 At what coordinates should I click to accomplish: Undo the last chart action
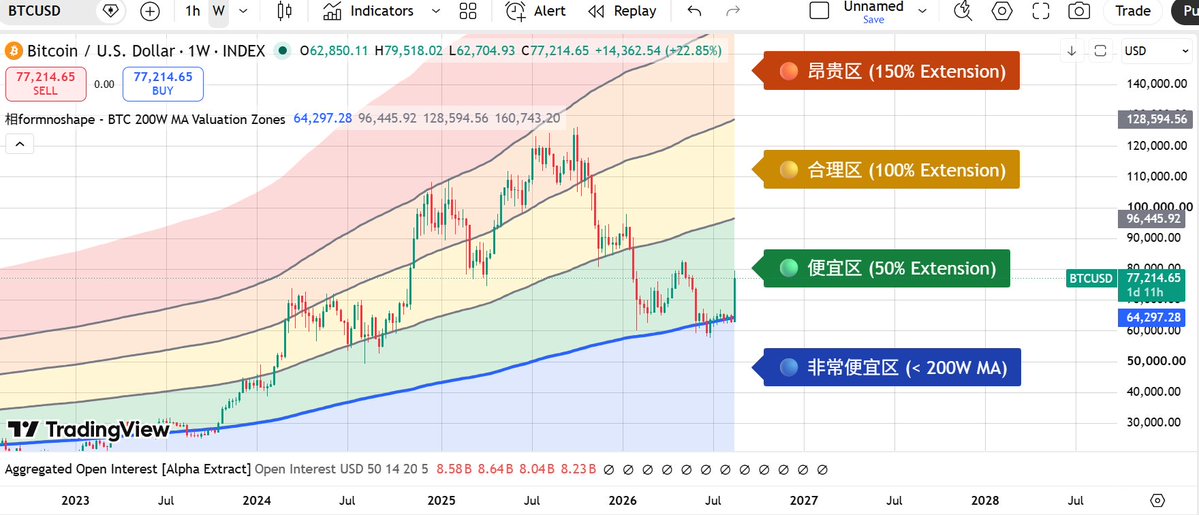coord(694,11)
